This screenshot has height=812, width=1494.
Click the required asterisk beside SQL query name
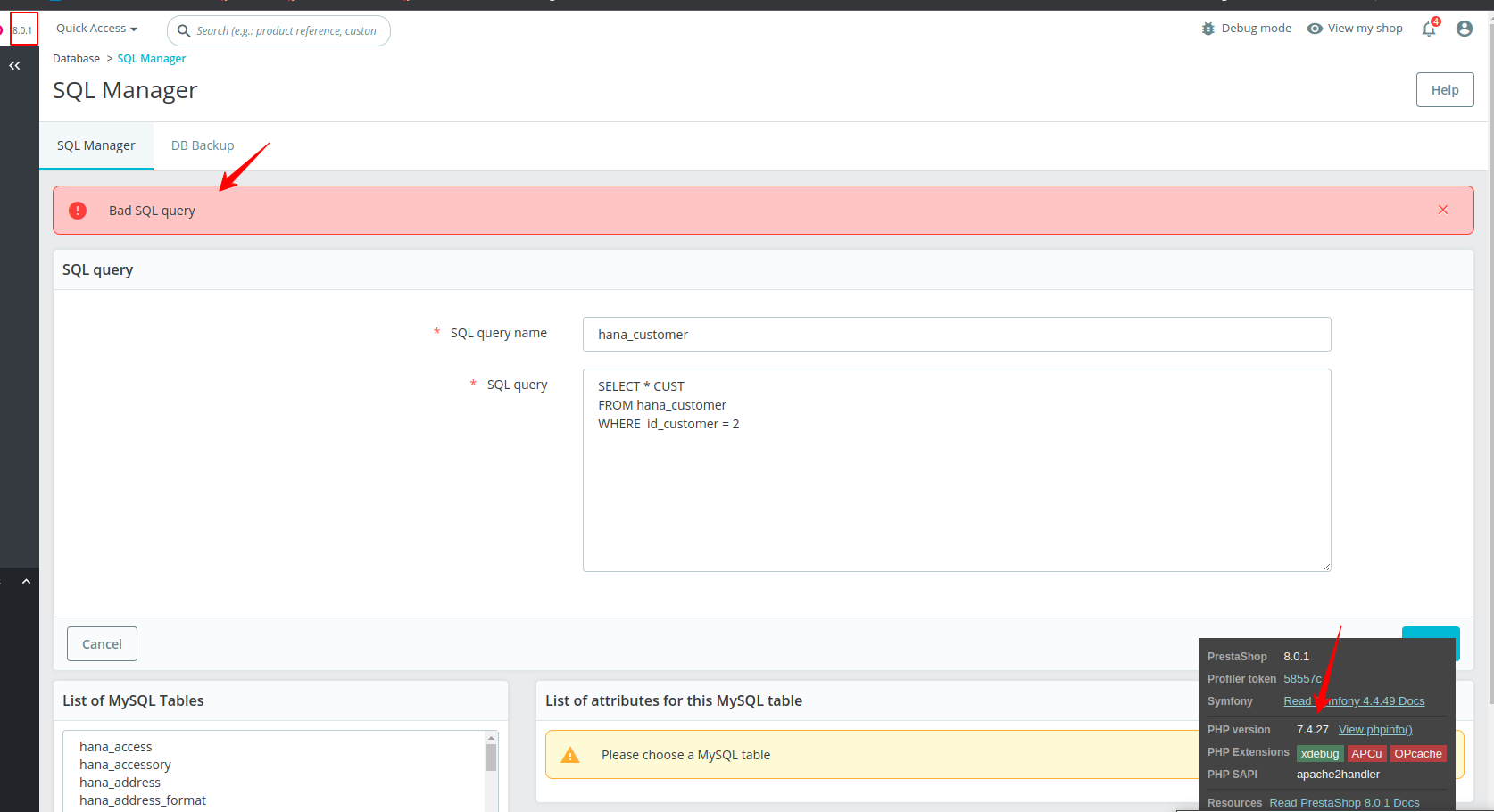pos(436,332)
